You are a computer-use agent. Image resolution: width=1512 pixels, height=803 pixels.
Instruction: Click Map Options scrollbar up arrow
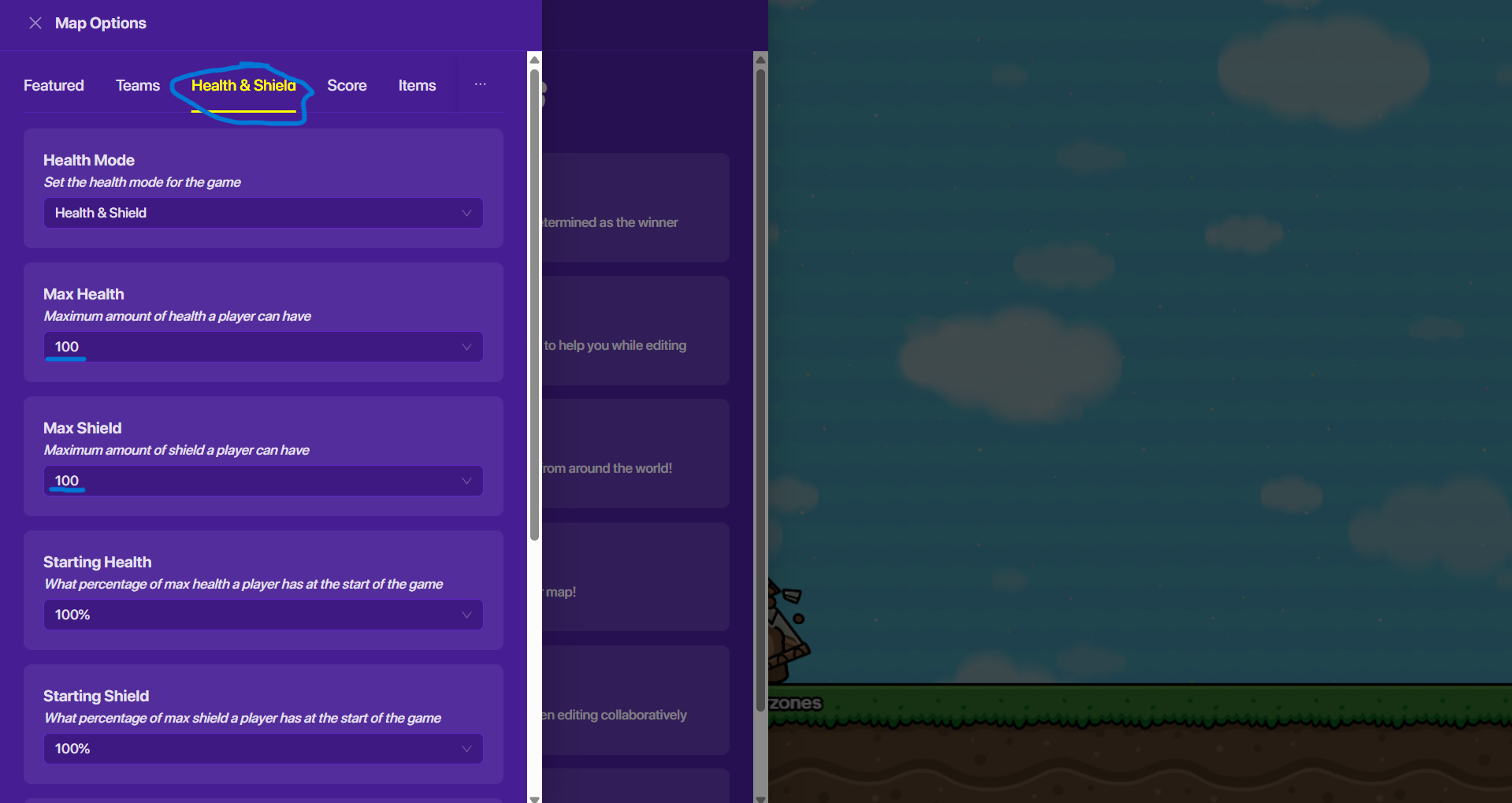pos(534,60)
